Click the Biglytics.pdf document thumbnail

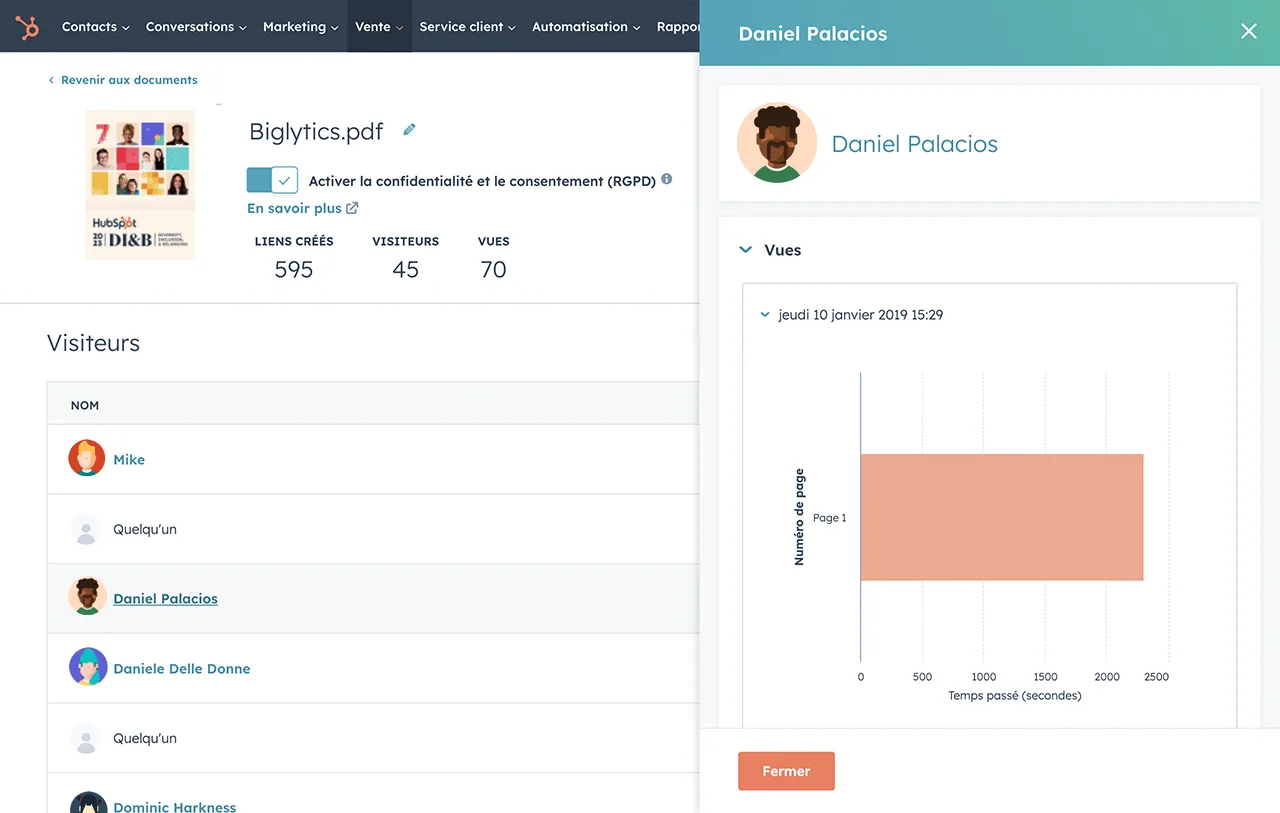pos(140,185)
